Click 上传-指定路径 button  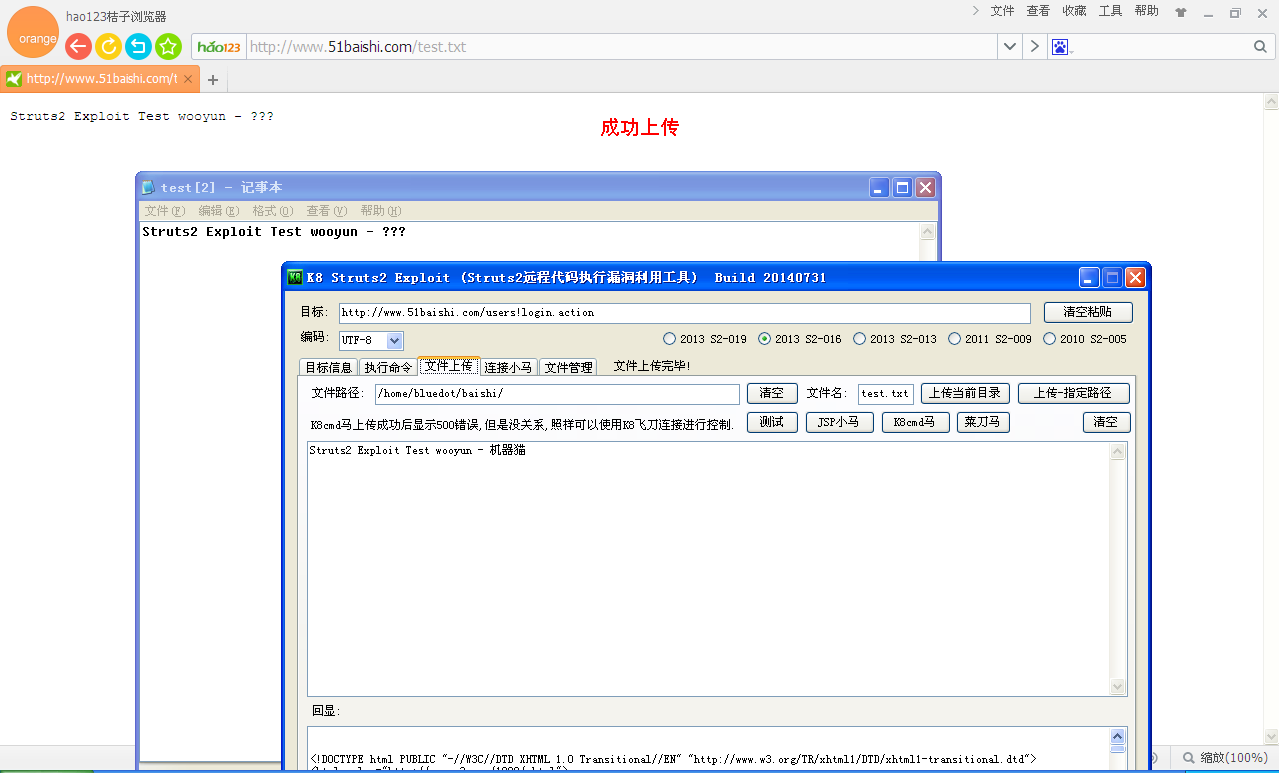[1074, 393]
